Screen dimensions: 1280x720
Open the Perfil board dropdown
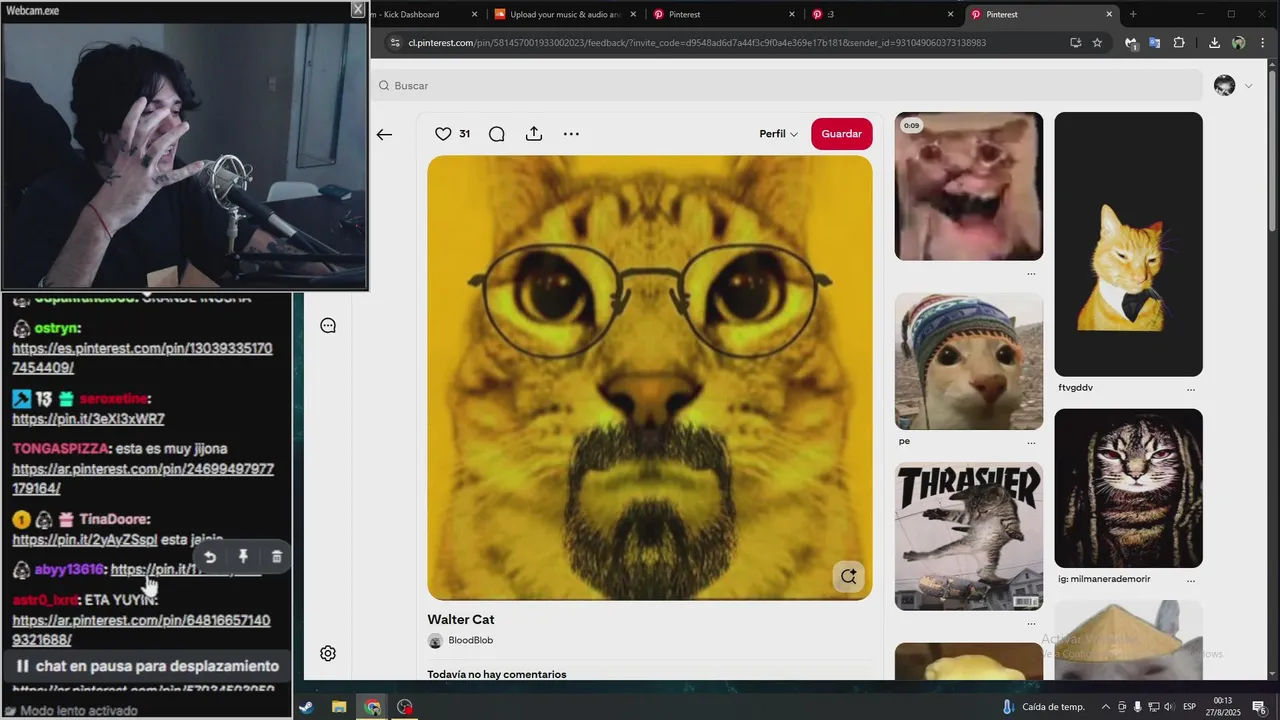click(778, 134)
